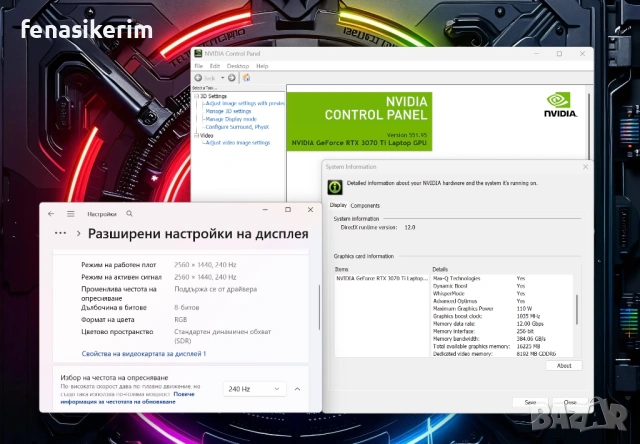Click the Graphics boost clock row
The width and height of the screenshot is (640, 444).
[x=502, y=316]
